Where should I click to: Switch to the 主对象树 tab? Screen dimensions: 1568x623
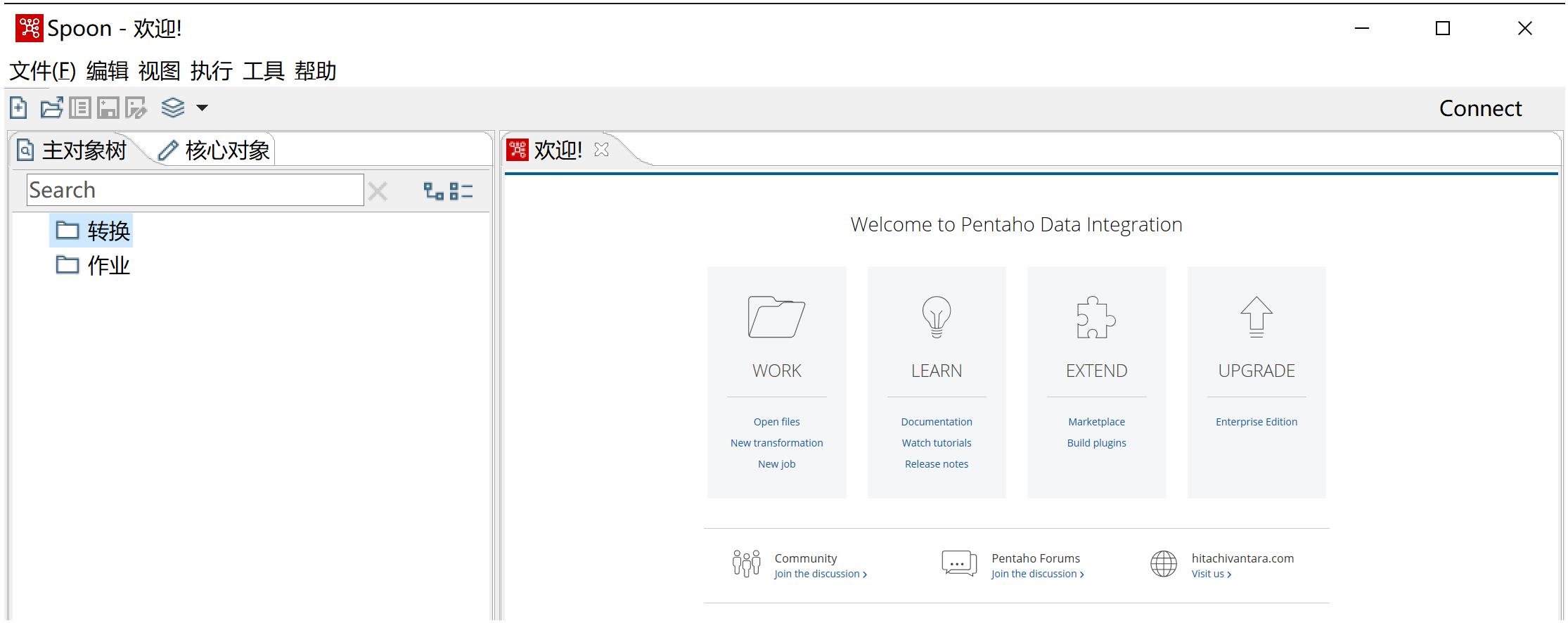point(72,150)
